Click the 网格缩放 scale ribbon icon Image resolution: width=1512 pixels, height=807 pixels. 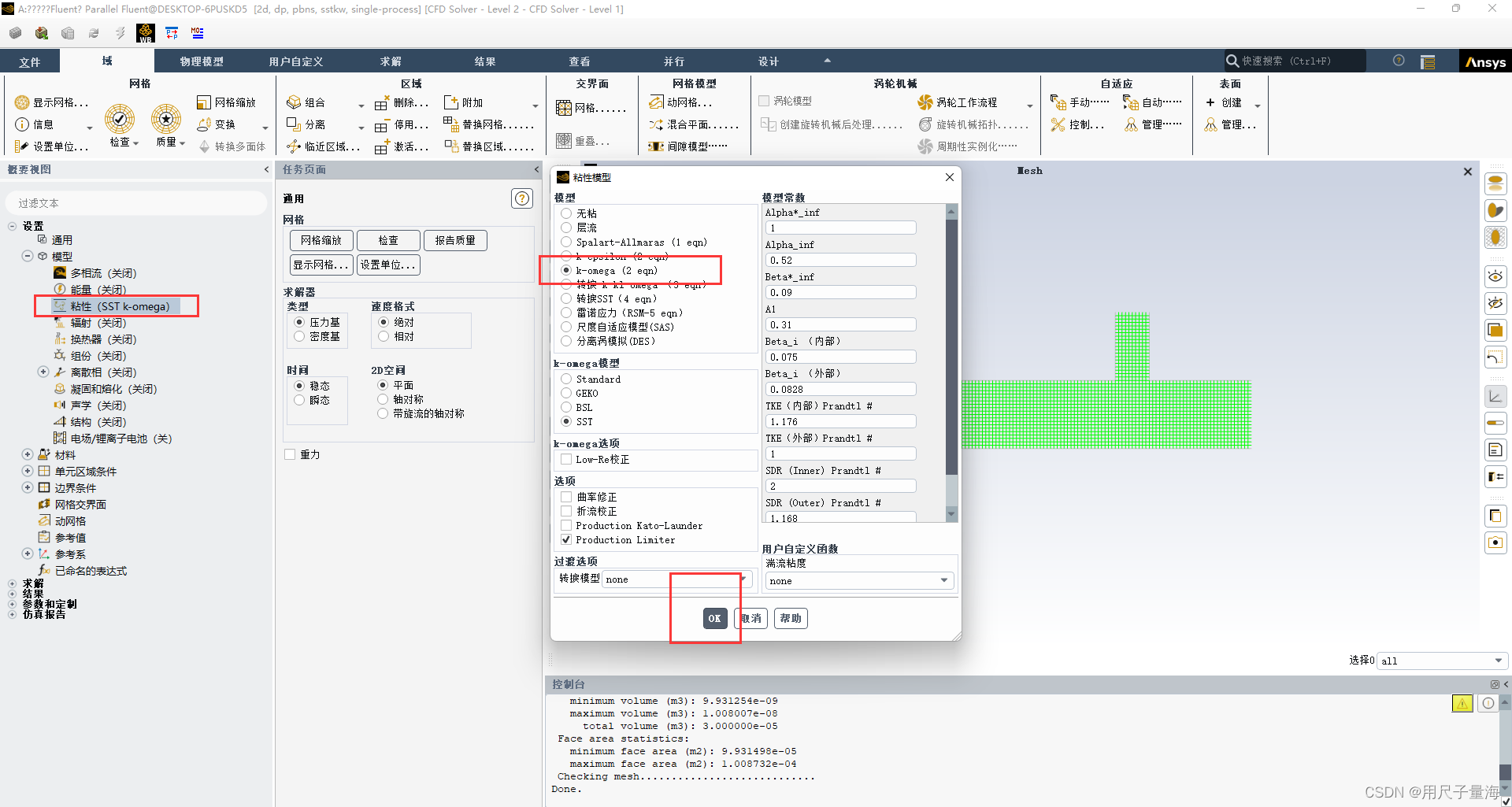pos(204,102)
